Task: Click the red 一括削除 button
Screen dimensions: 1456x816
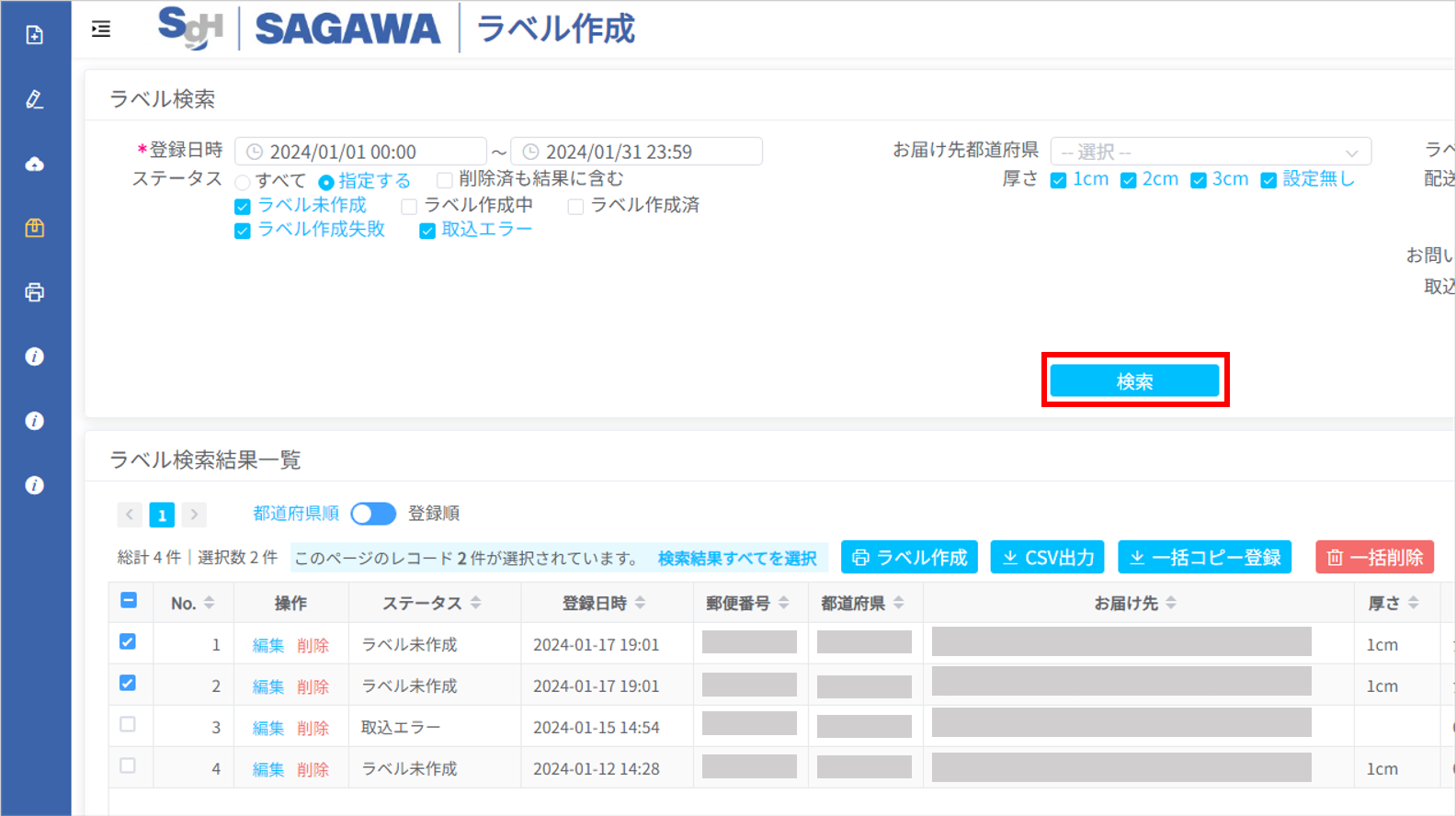Action: pos(1375,558)
